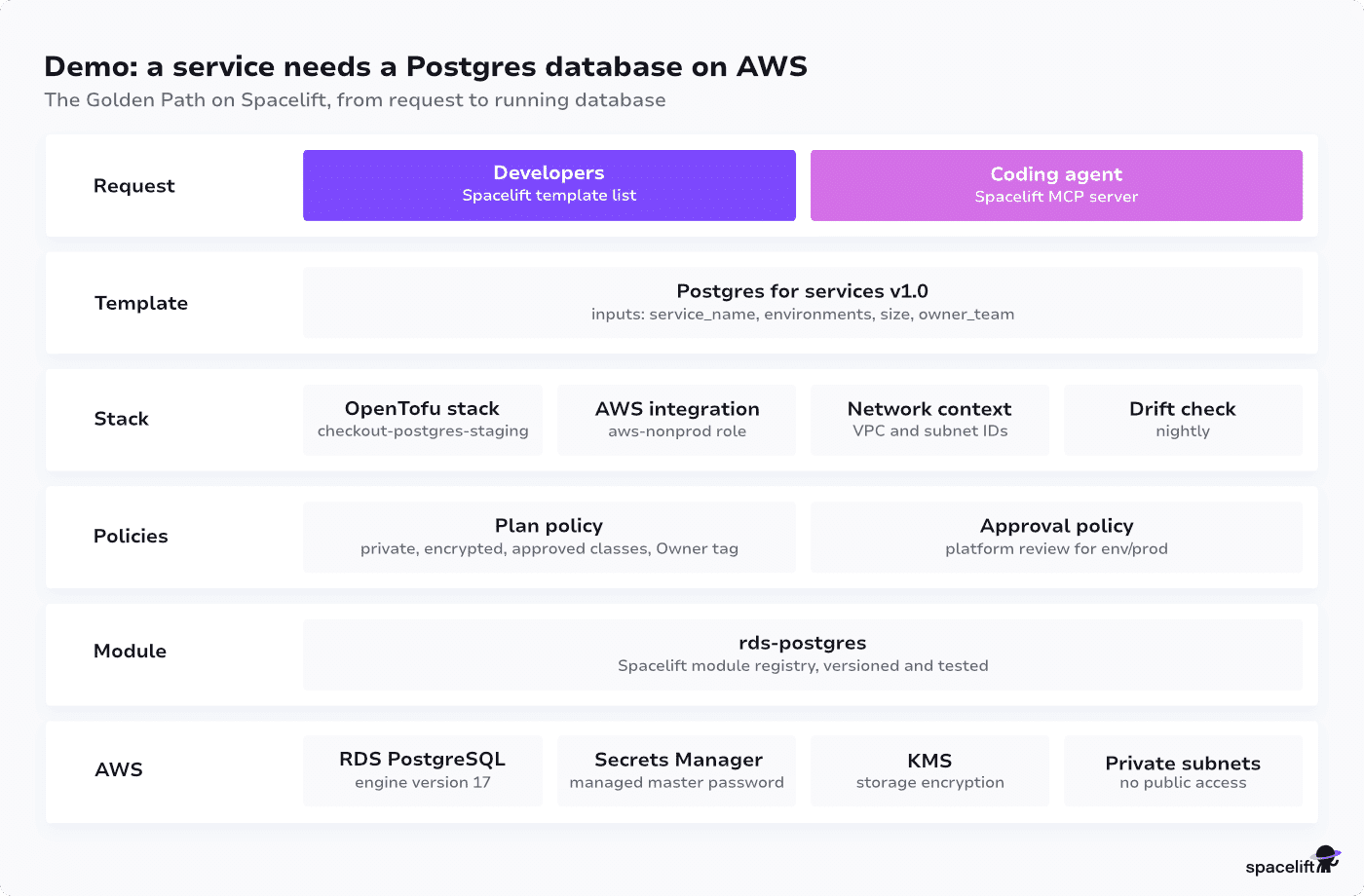Click the 'no public access' text

[x=1183, y=783]
